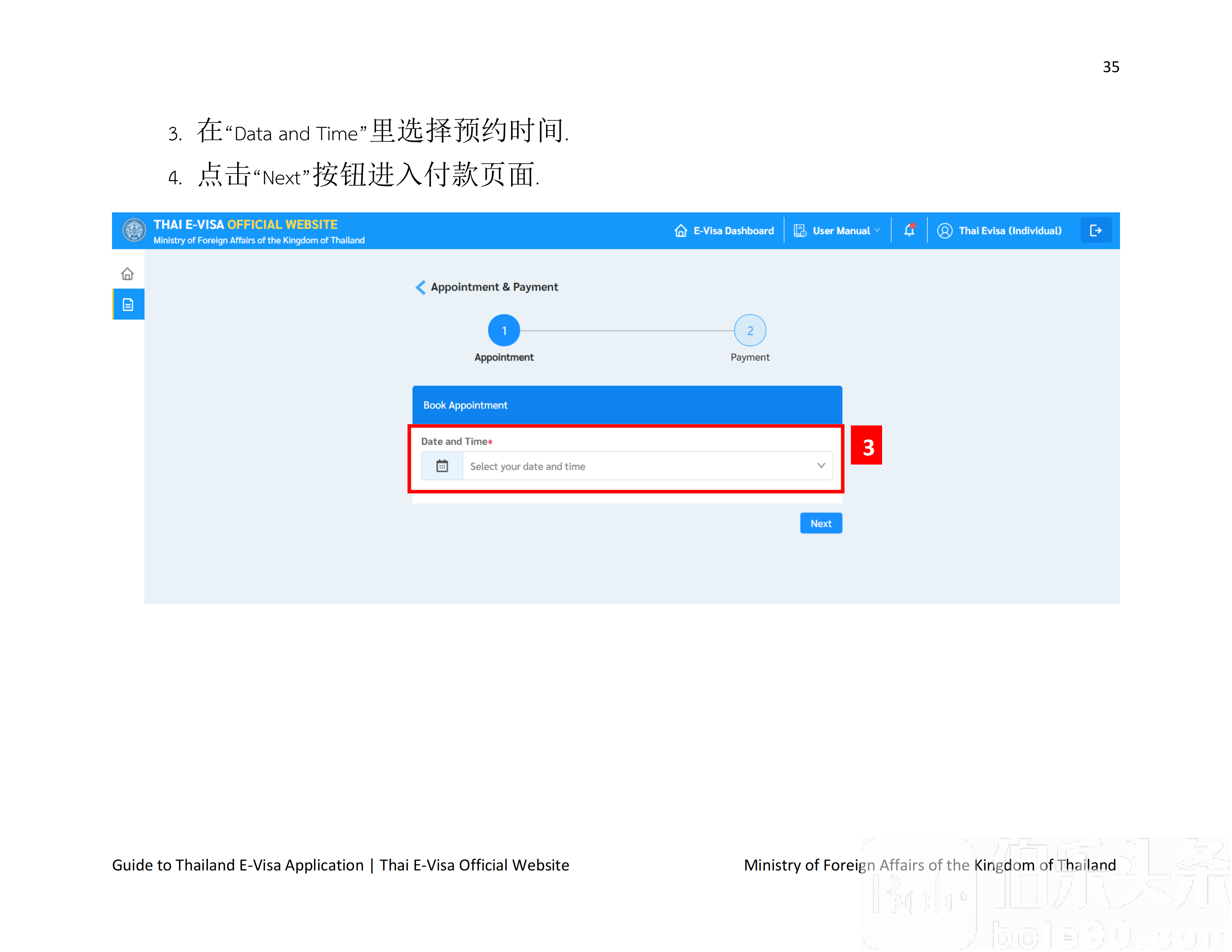Open the document page icon in sidebar
The height and width of the screenshot is (952, 1232).
click(x=127, y=303)
